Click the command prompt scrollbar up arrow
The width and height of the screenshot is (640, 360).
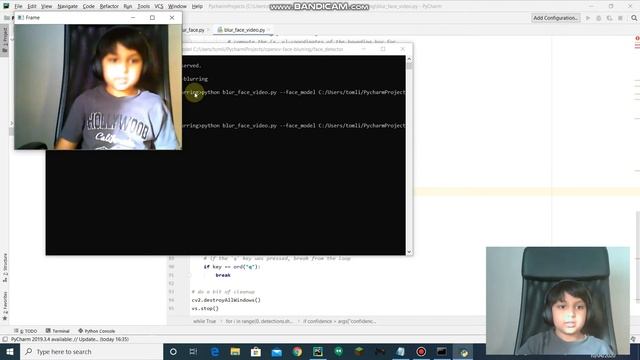click(409, 59)
